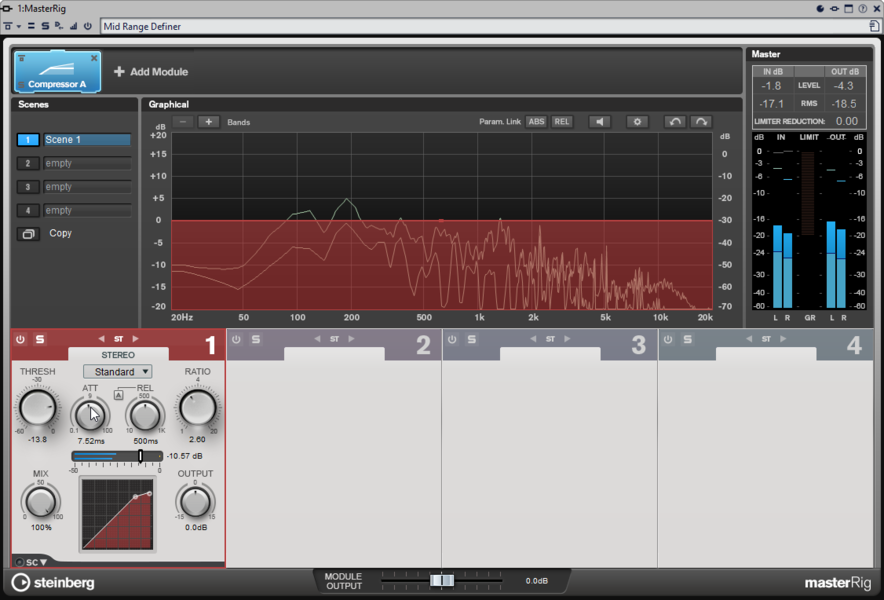Select scene slot 4

[28, 211]
